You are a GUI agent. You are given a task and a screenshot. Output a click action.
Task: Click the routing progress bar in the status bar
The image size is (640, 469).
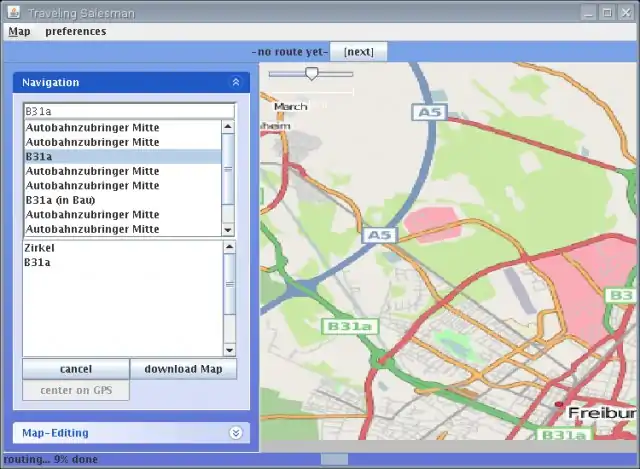334,460
